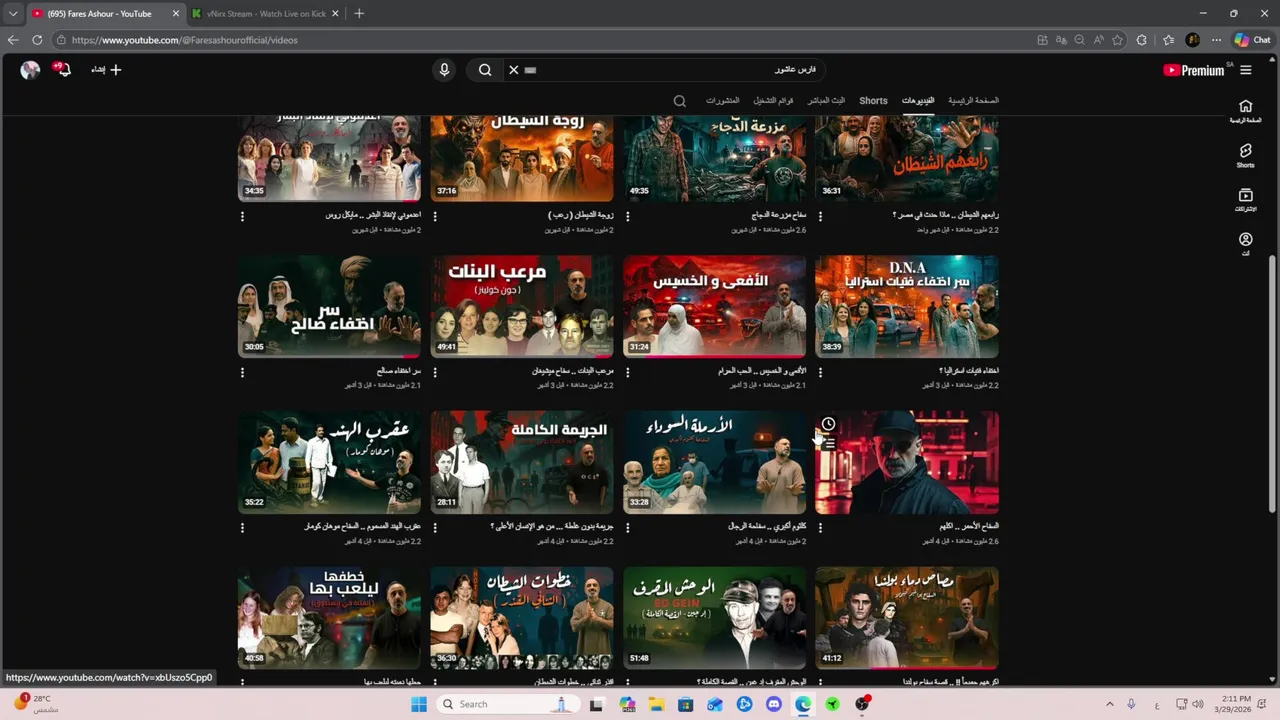The image size is (1280, 720).
Task: Play the مرعب البنات 49:41 thumbnail
Action: tap(522, 306)
